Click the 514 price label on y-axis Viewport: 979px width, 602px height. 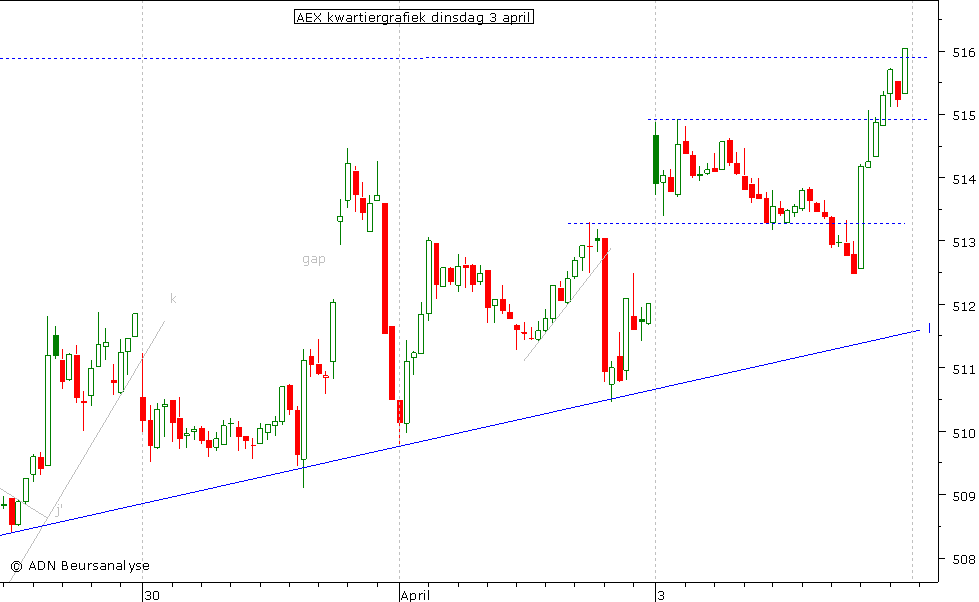point(962,179)
